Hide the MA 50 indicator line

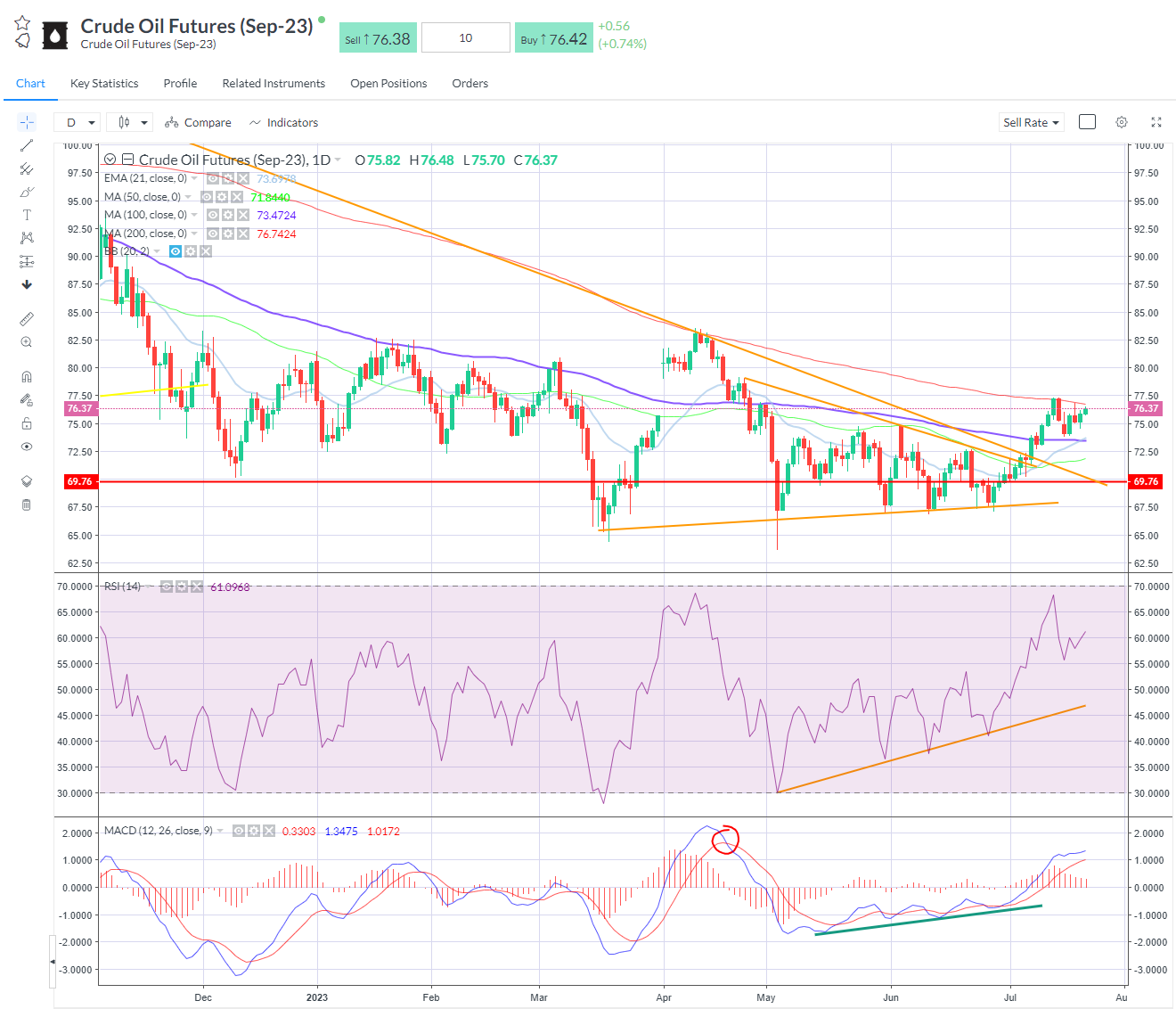coord(207,197)
